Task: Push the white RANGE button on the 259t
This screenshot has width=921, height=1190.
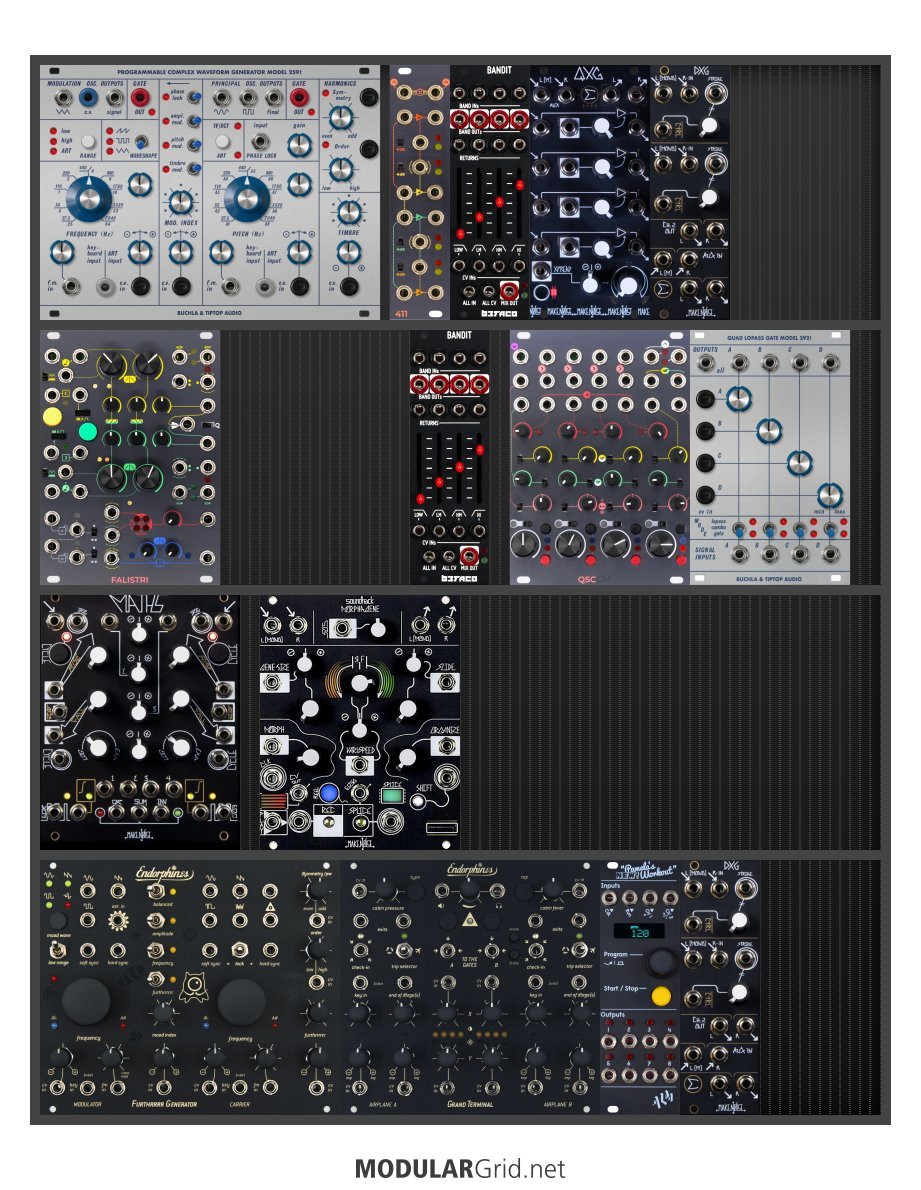Action: tap(89, 141)
